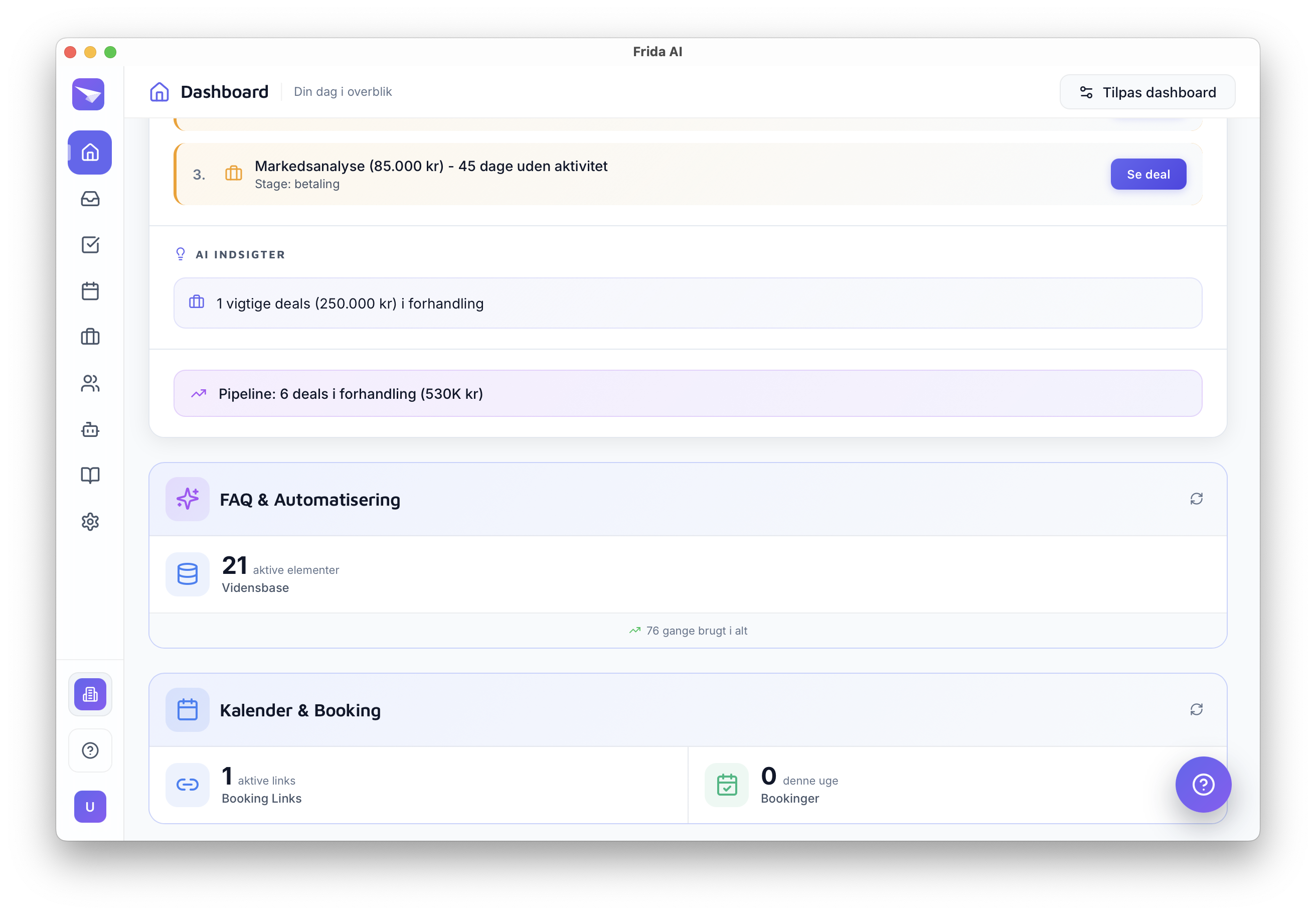The image size is (1316, 915).
Task: Refresh the FAQ & Automatisering widget
Action: (1196, 499)
